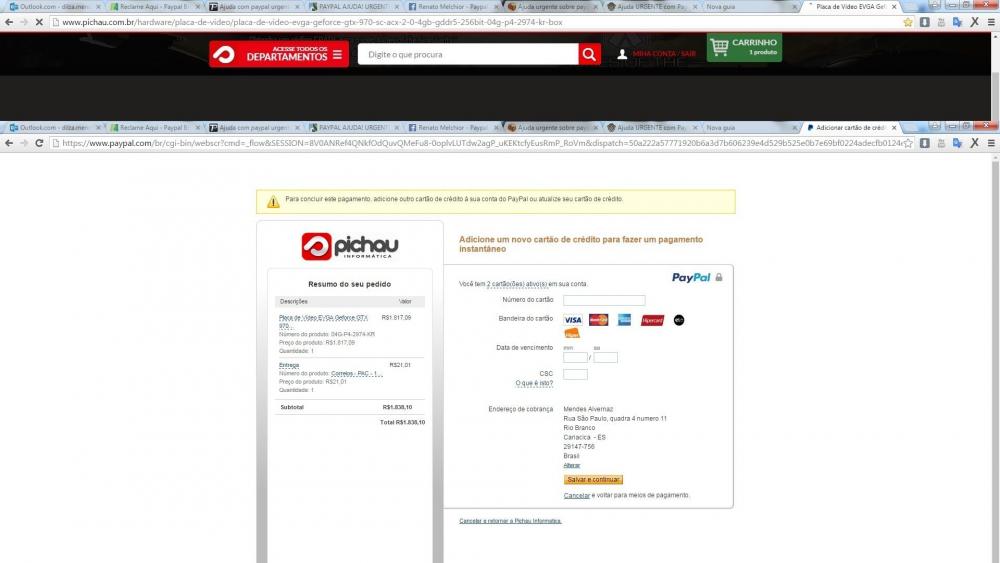Image resolution: width=1000 pixels, height=563 pixels.
Task: Open the 'Placa de Video EVGA Geforce GTX' product link
Action: (x=323, y=321)
